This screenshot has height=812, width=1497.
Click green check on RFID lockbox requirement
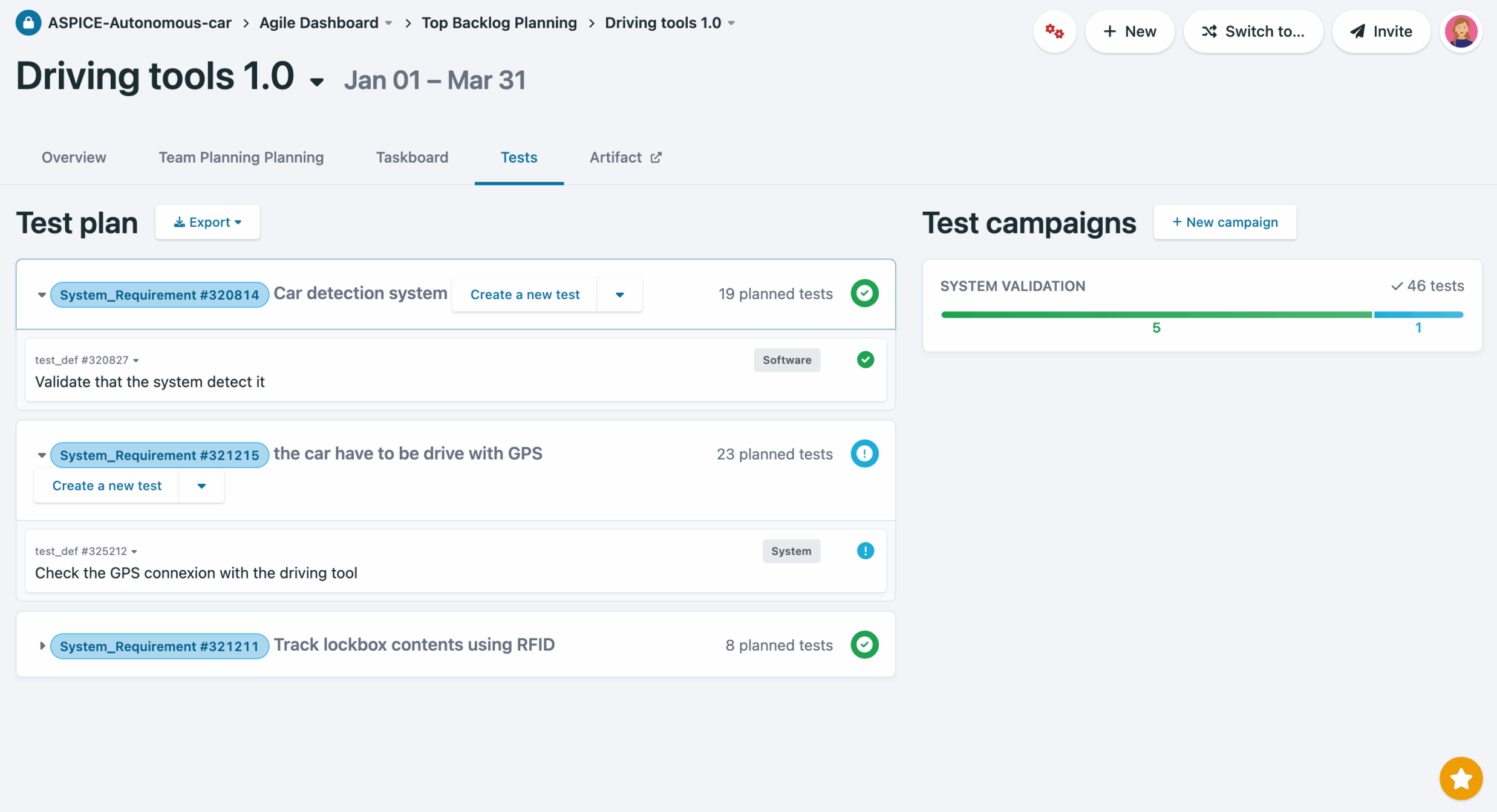click(x=864, y=645)
